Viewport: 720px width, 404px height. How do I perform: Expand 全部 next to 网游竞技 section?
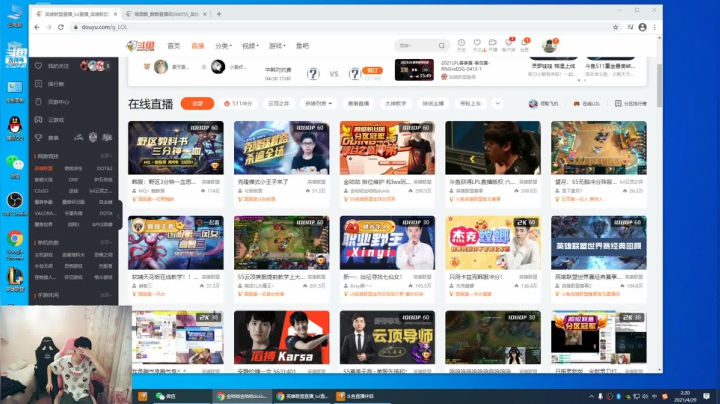(x=106, y=156)
